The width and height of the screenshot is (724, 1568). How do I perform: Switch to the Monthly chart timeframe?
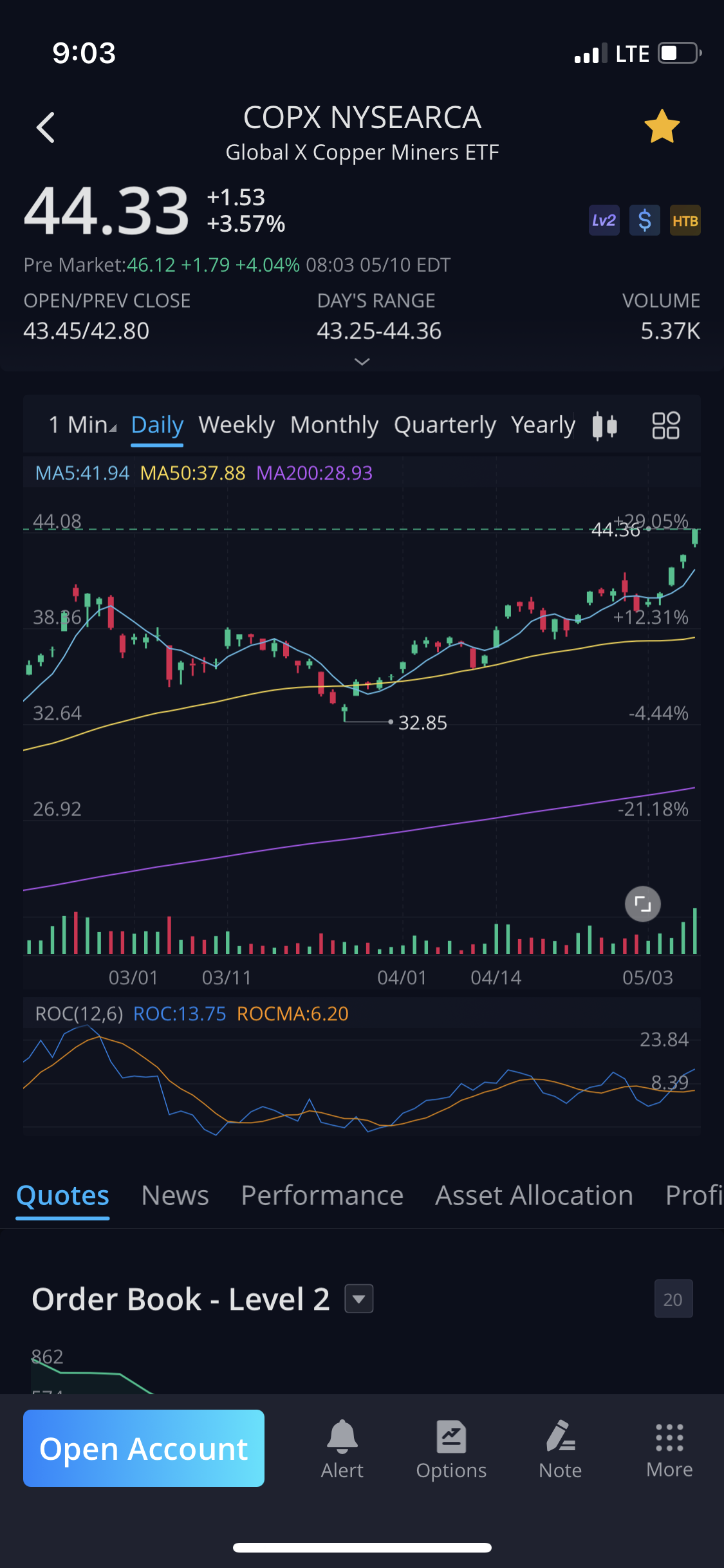334,425
